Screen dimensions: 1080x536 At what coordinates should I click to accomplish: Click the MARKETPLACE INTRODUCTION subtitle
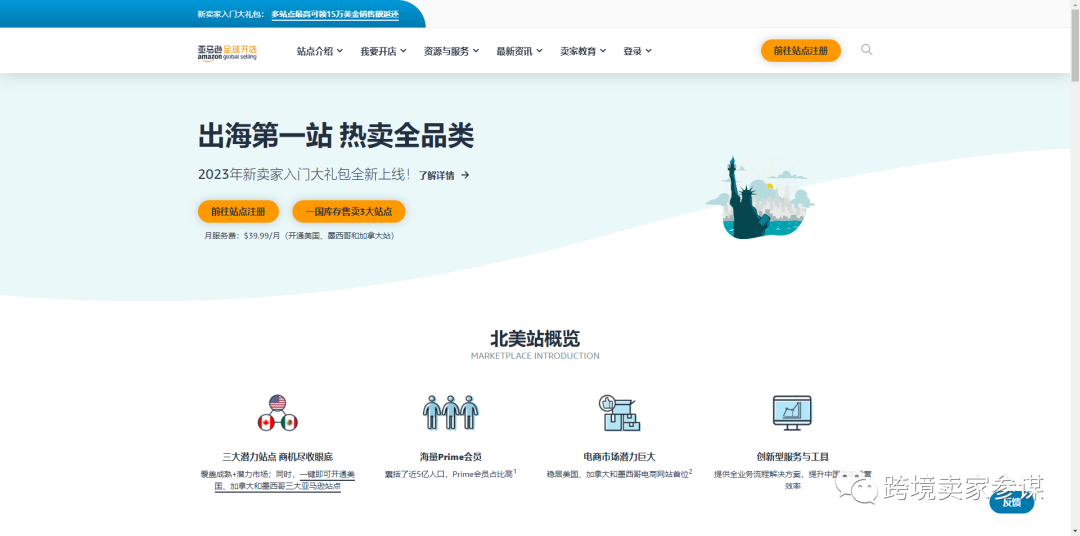534,356
